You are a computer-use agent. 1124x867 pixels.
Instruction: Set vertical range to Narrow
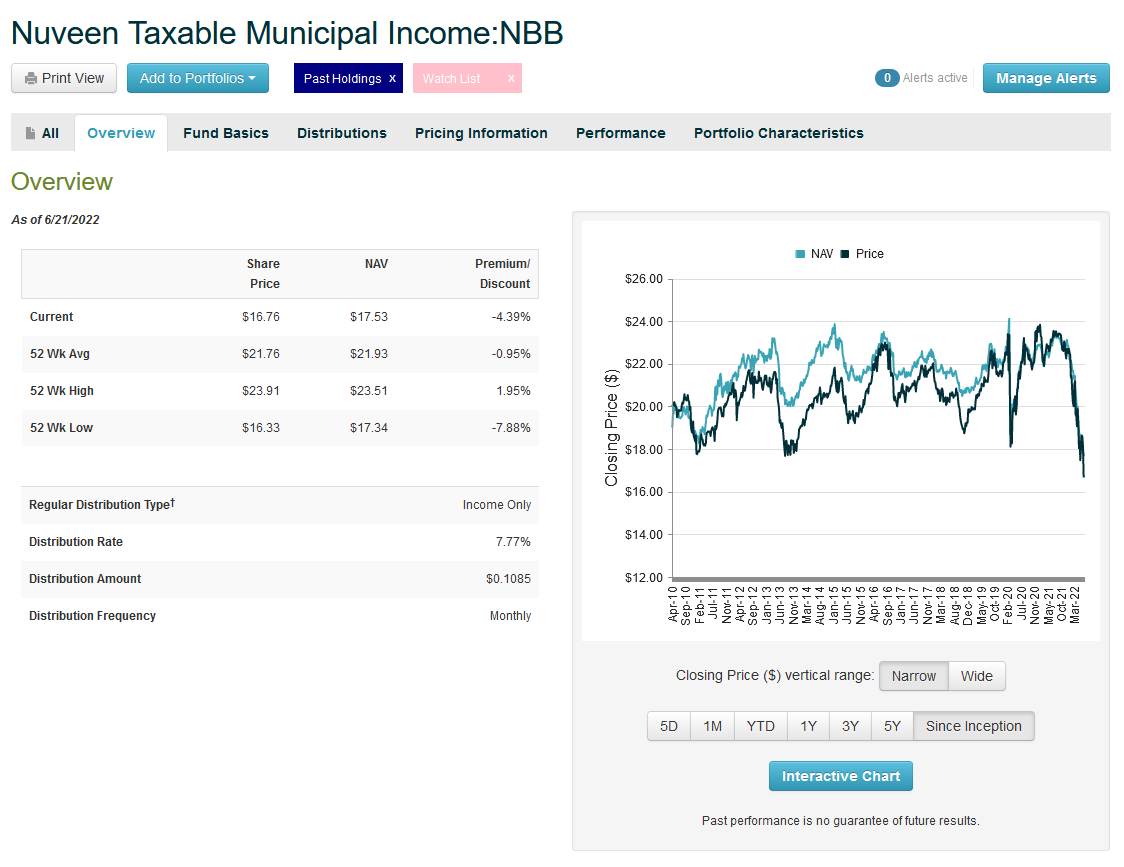pyautogui.click(x=914, y=676)
